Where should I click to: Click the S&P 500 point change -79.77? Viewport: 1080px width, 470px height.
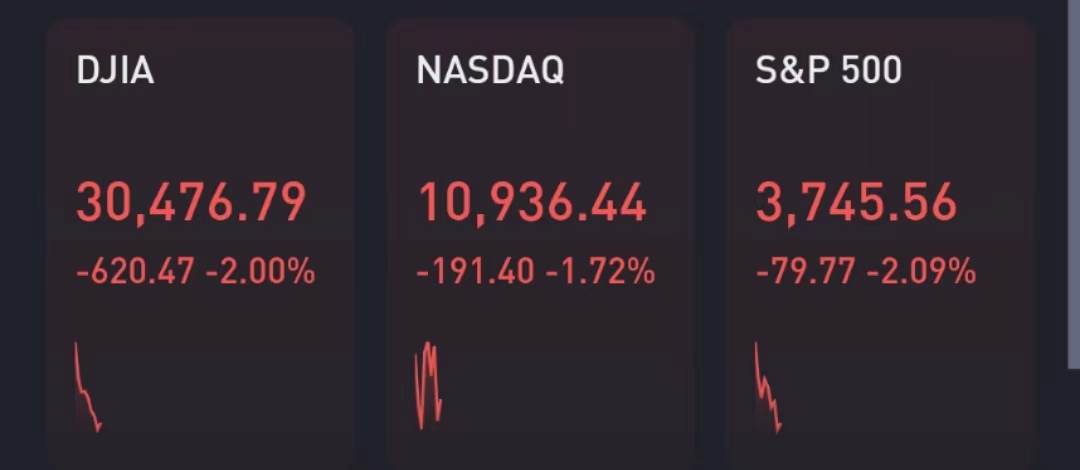[804, 271]
